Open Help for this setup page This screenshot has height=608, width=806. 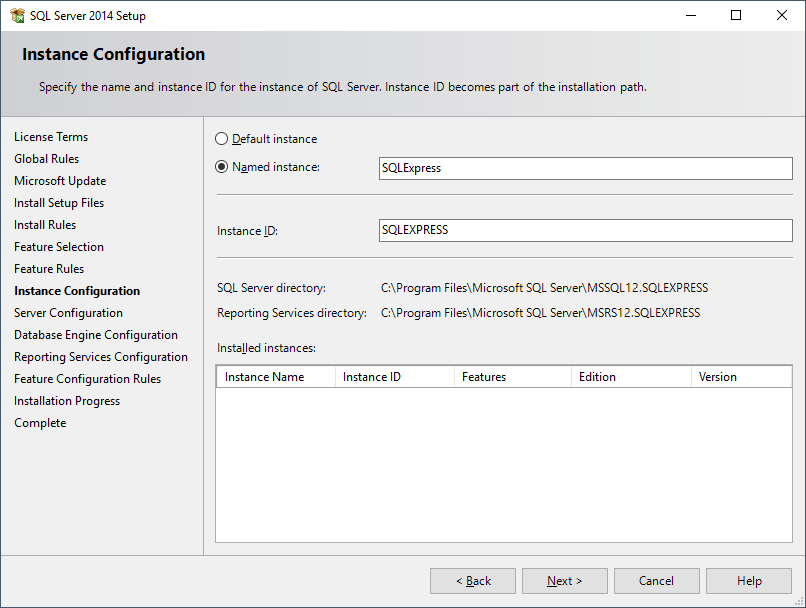coord(749,581)
